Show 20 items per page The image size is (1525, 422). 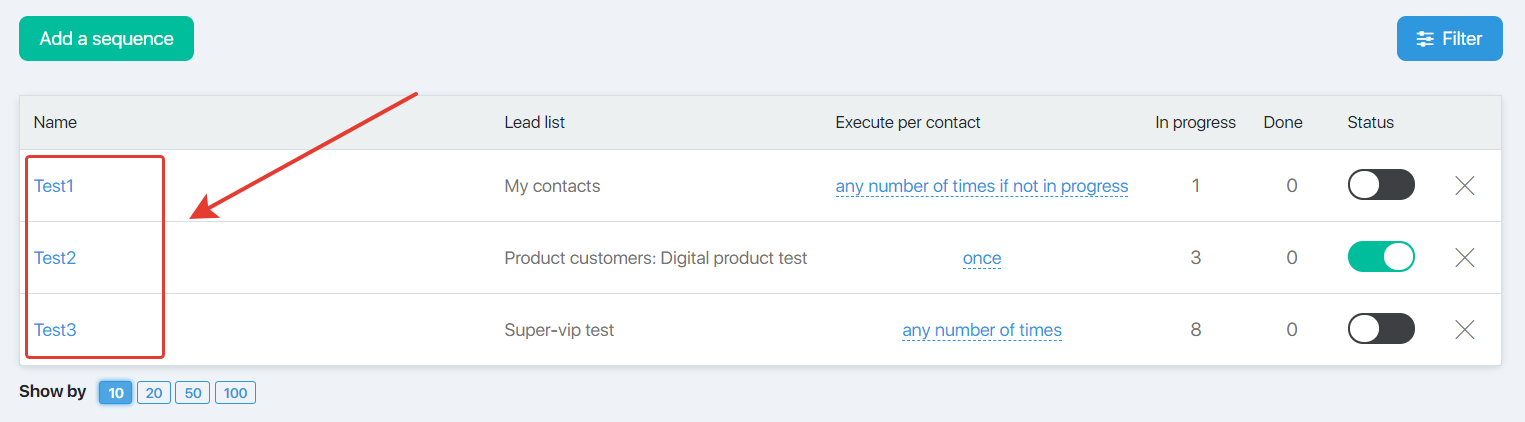[153, 393]
